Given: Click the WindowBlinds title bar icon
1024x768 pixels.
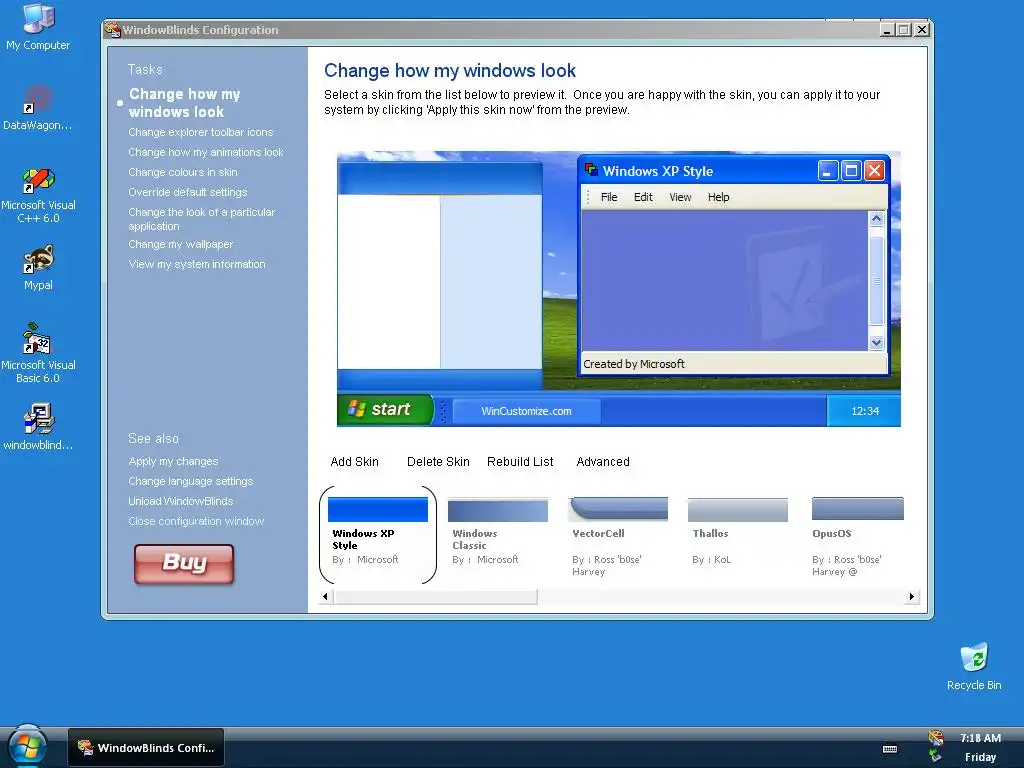Looking at the screenshot, I should point(112,29).
